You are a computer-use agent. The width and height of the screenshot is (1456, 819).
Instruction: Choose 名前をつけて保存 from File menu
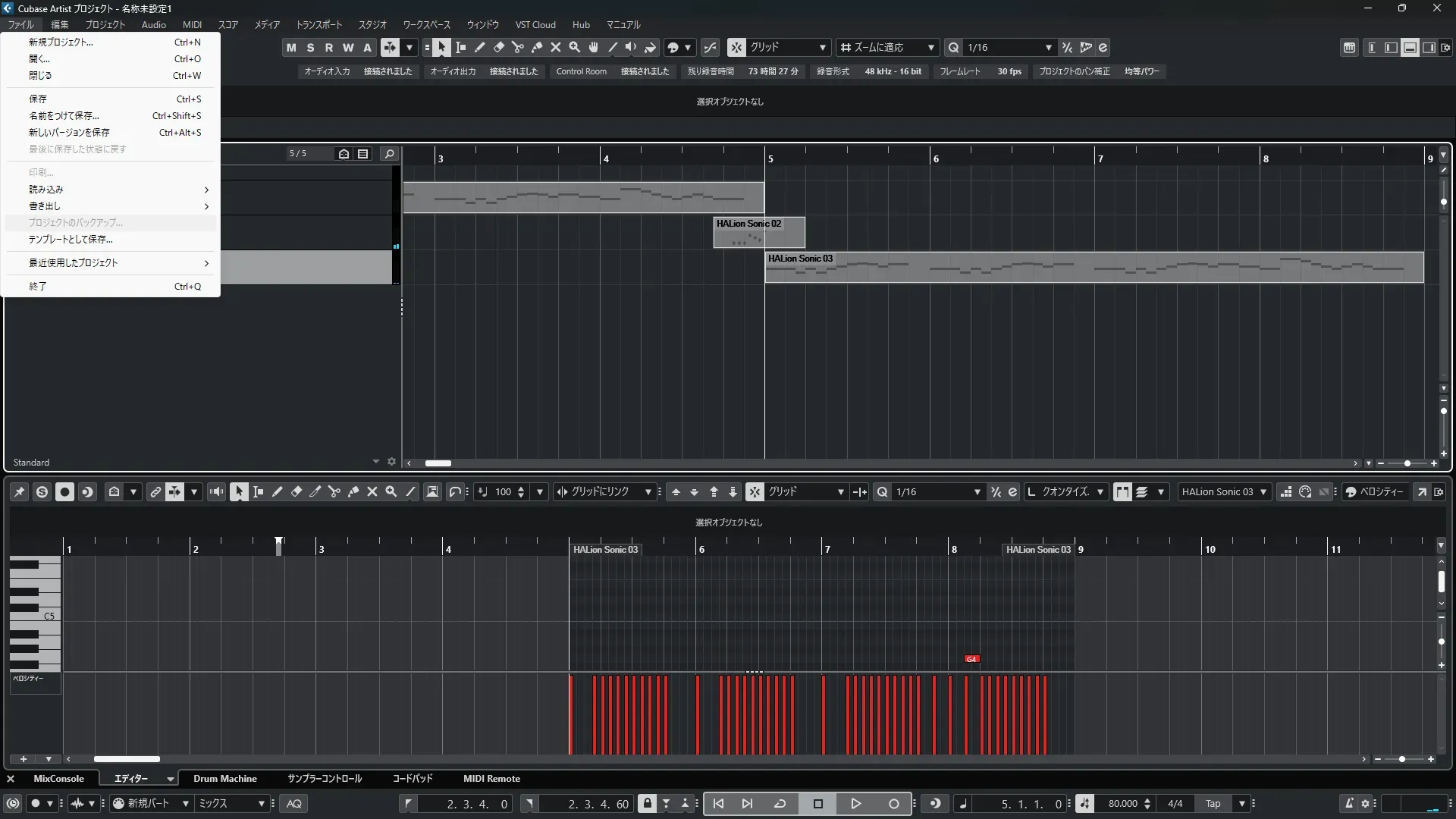[x=64, y=116]
